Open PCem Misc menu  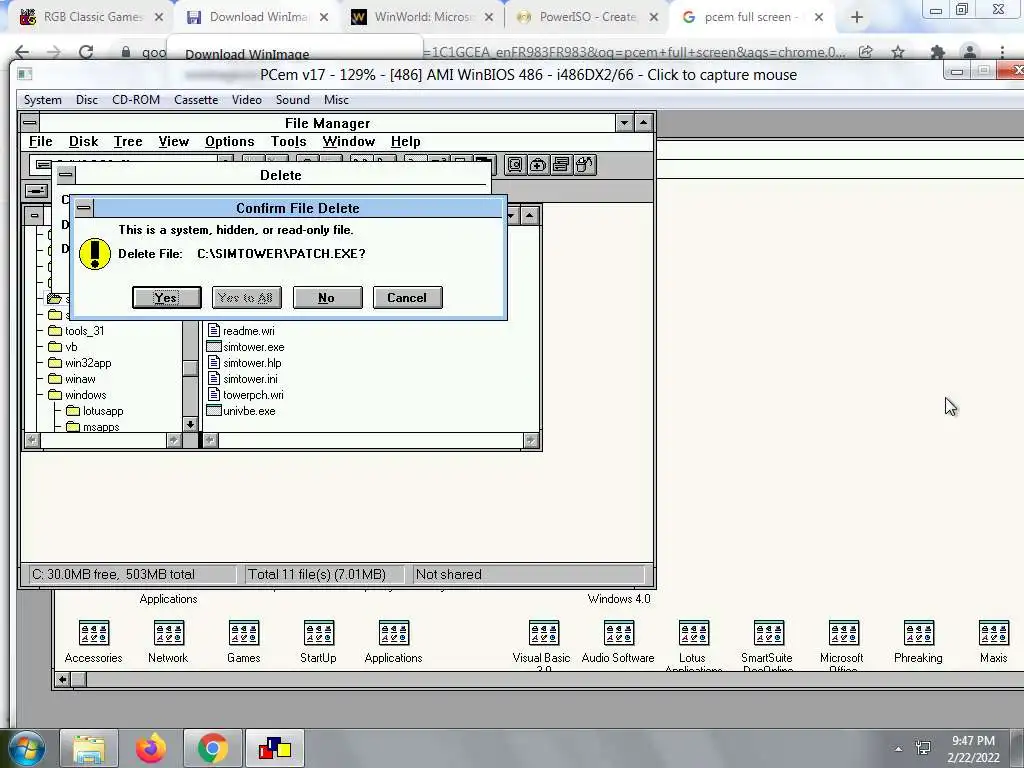(x=336, y=100)
